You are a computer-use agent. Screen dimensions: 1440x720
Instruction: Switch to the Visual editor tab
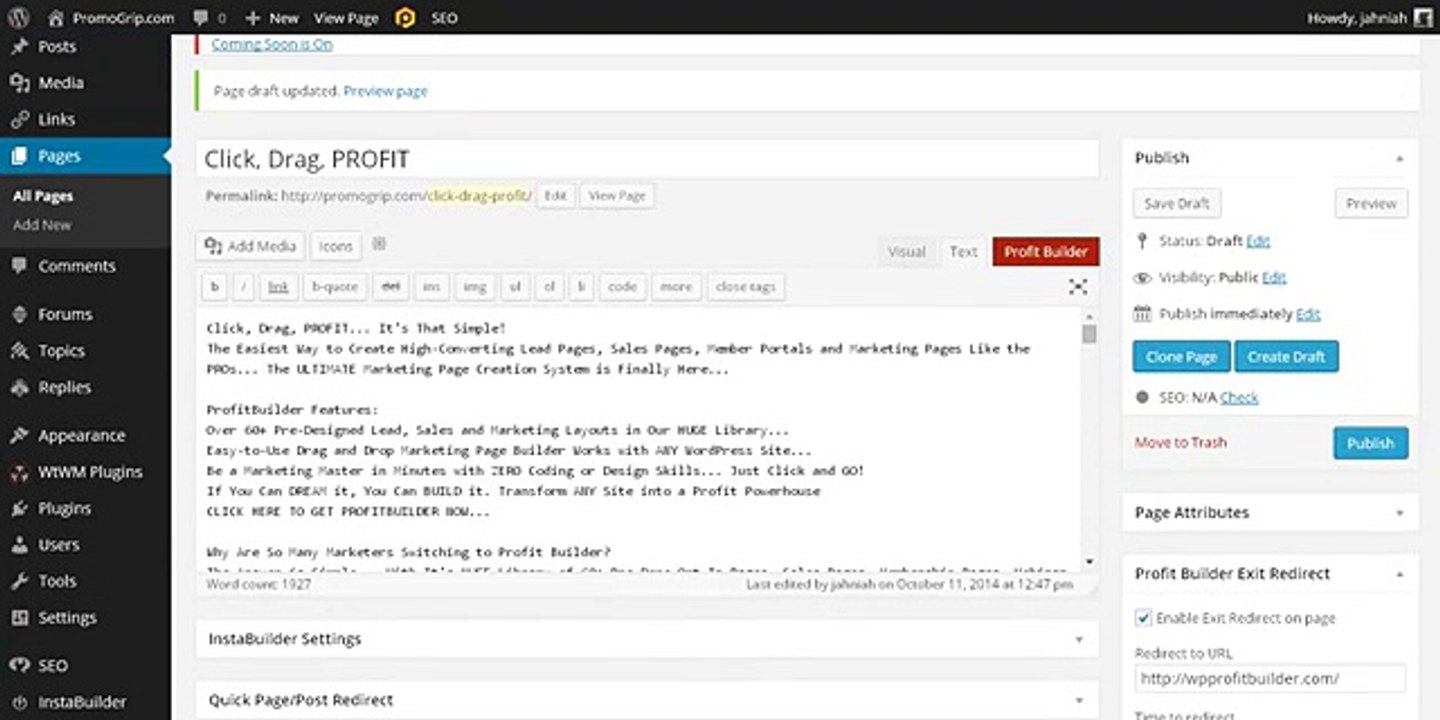pos(906,252)
